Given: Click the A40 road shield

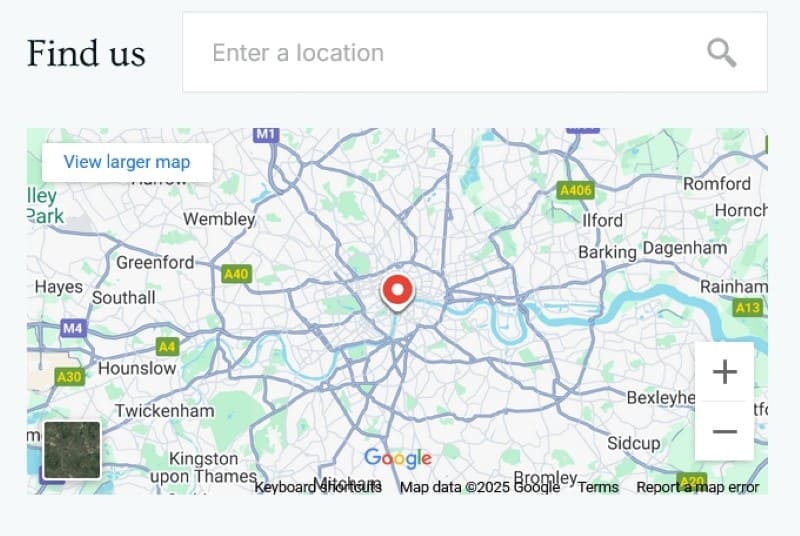Looking at the screenshot, I should [236, 273].
